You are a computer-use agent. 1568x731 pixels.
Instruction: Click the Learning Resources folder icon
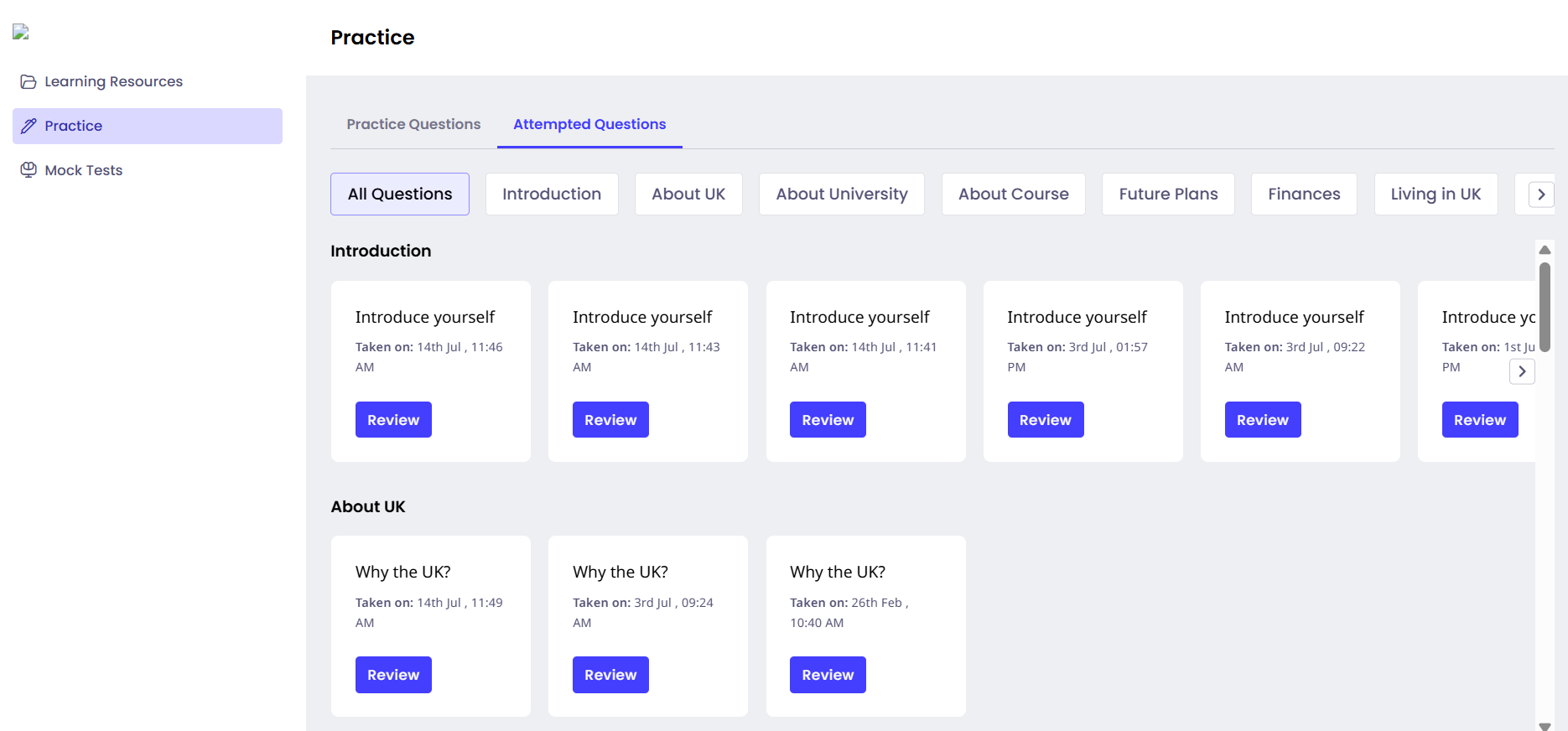click(29, 81)
